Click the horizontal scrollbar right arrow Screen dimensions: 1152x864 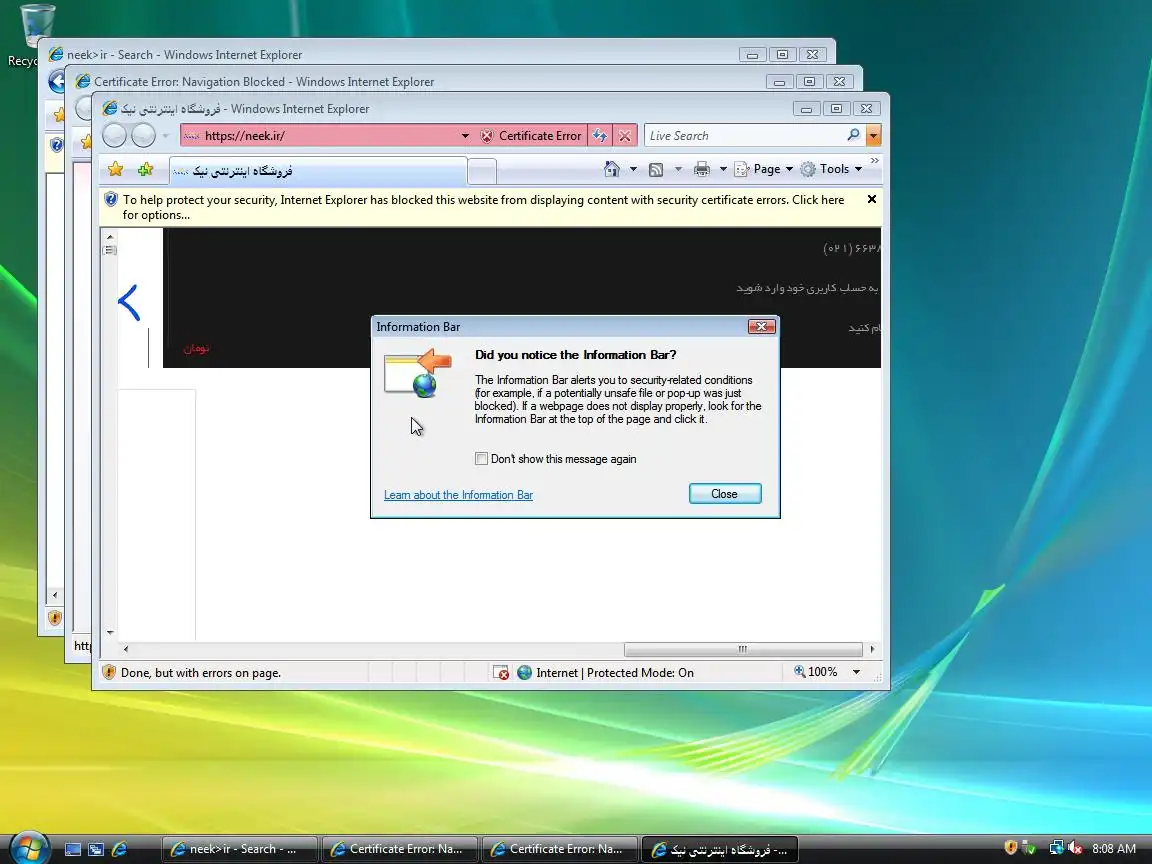pyautogui.click(x=872, y=649)
